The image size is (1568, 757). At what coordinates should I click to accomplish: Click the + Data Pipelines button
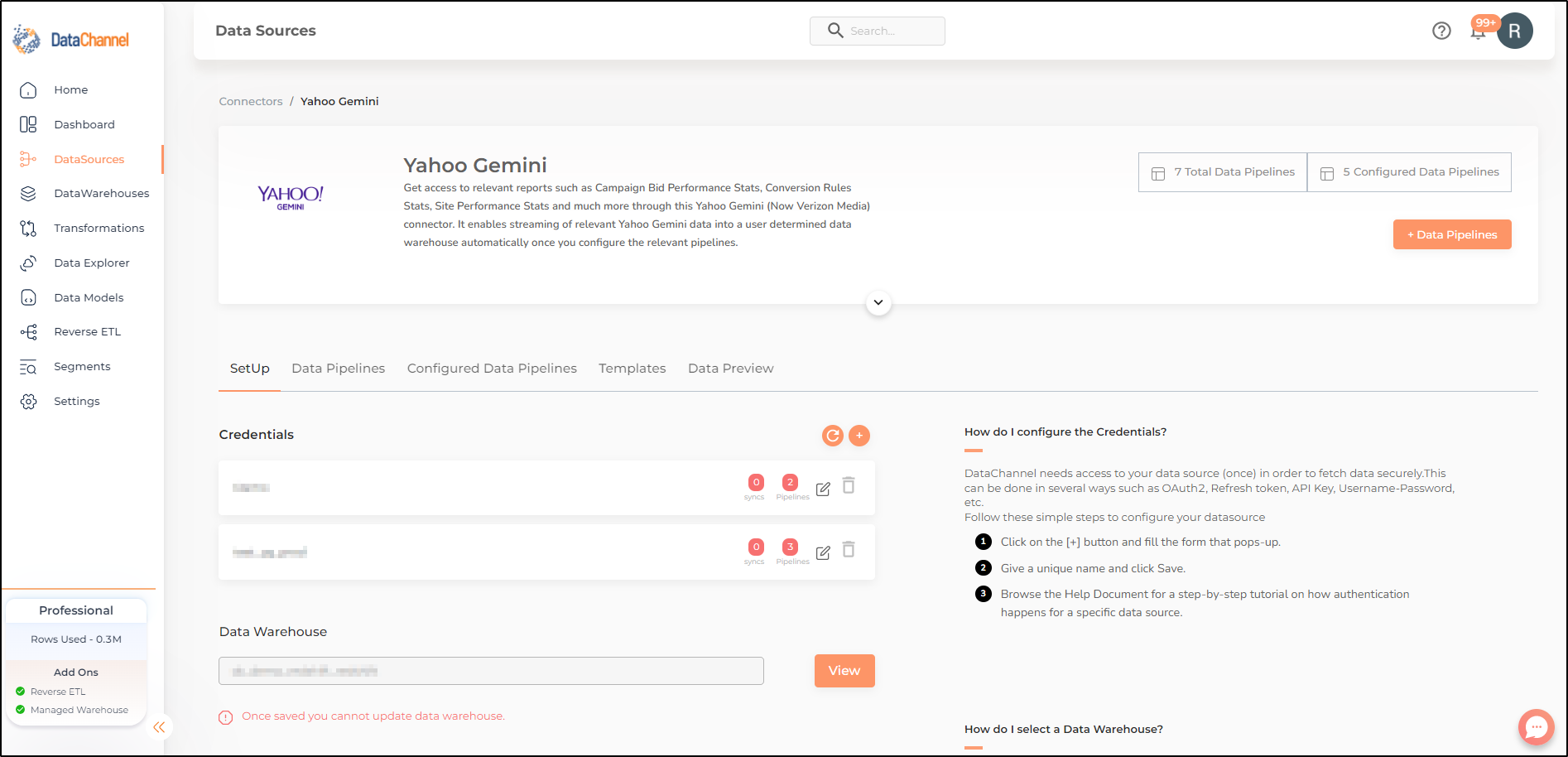(1452, 234)
